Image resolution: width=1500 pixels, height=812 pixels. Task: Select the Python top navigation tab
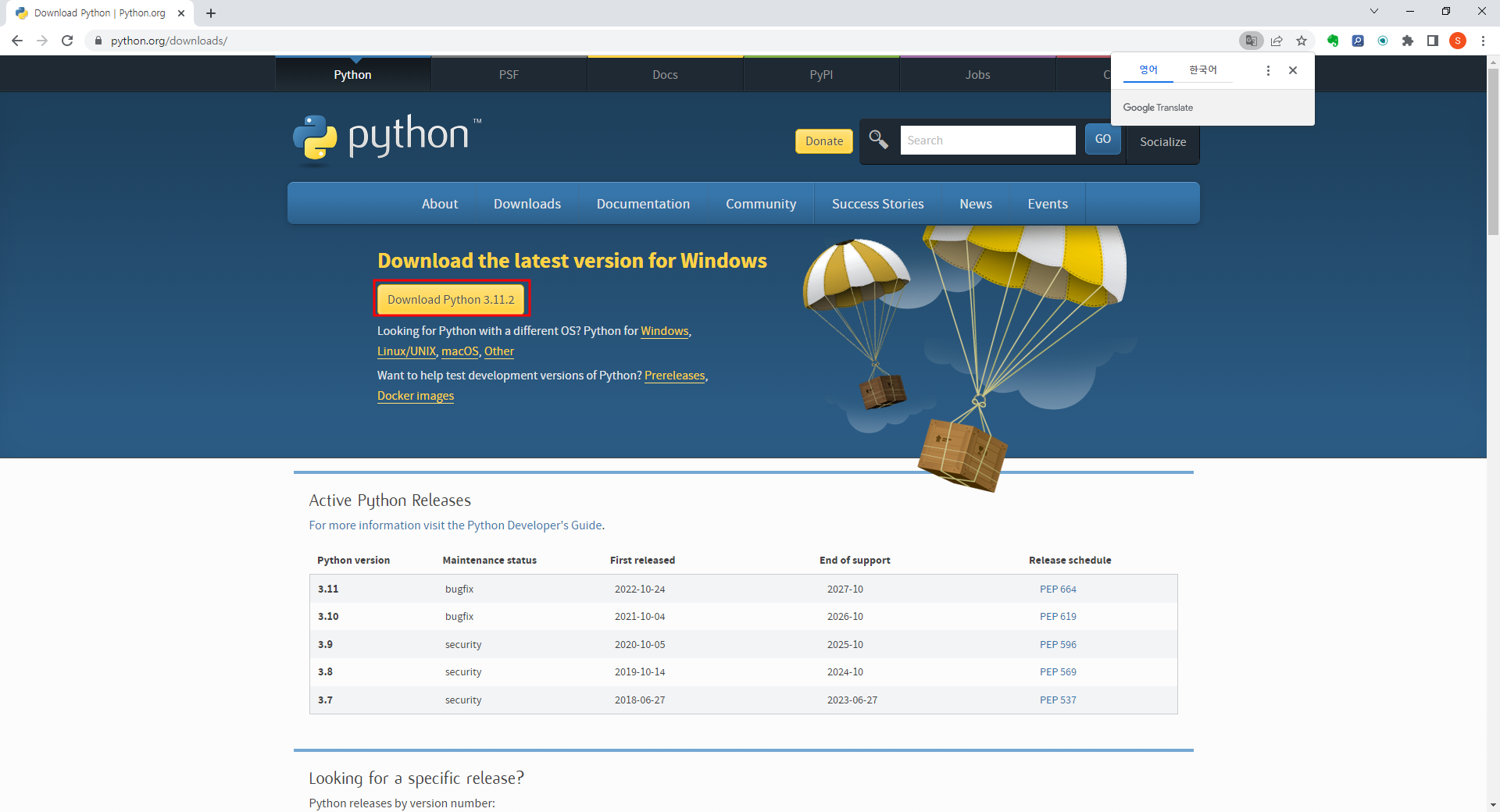pyautogui.click(x=352, y=74)
